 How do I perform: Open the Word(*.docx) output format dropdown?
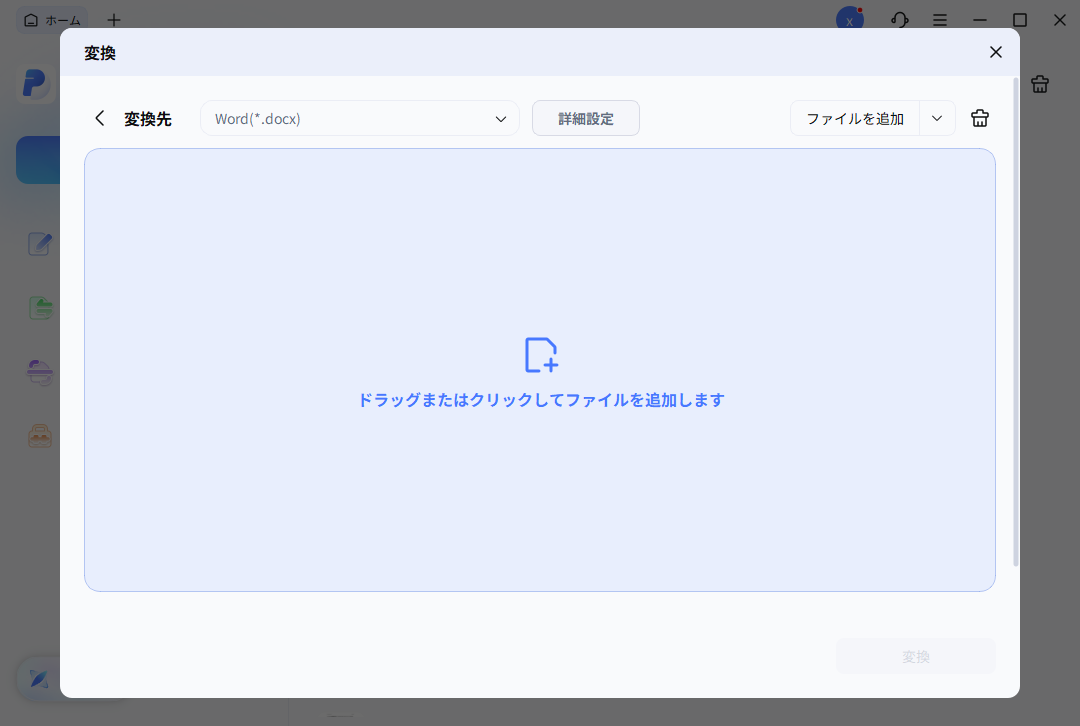(360, 117)
